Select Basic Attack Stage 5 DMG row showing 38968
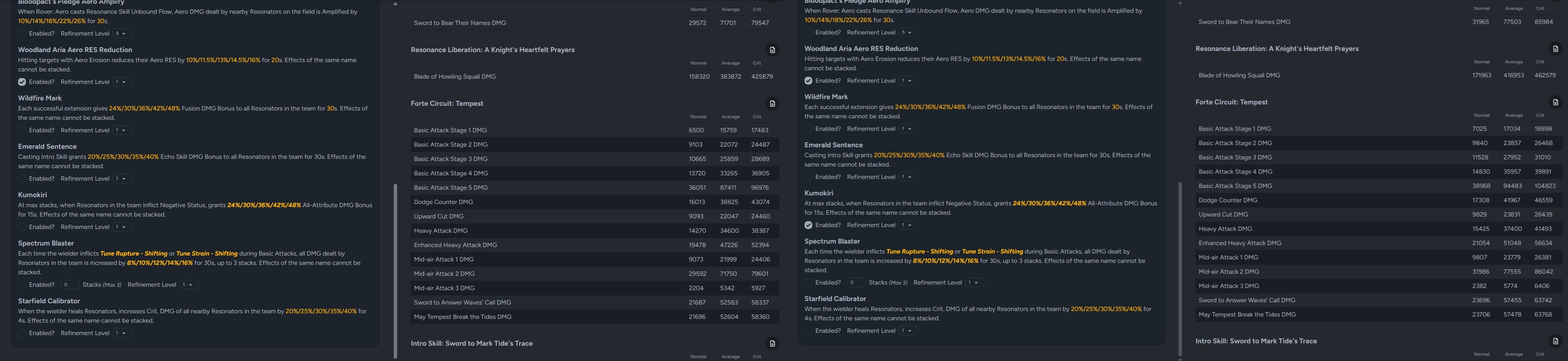 [1379, 186]
